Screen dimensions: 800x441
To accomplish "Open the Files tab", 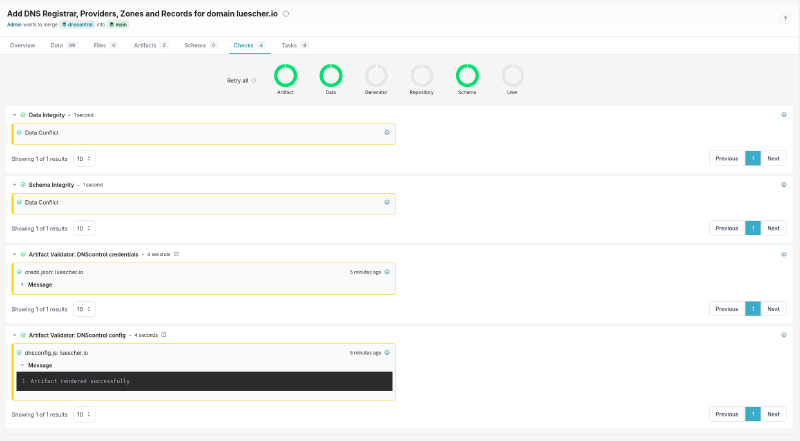I will click(x=106, y=45).
